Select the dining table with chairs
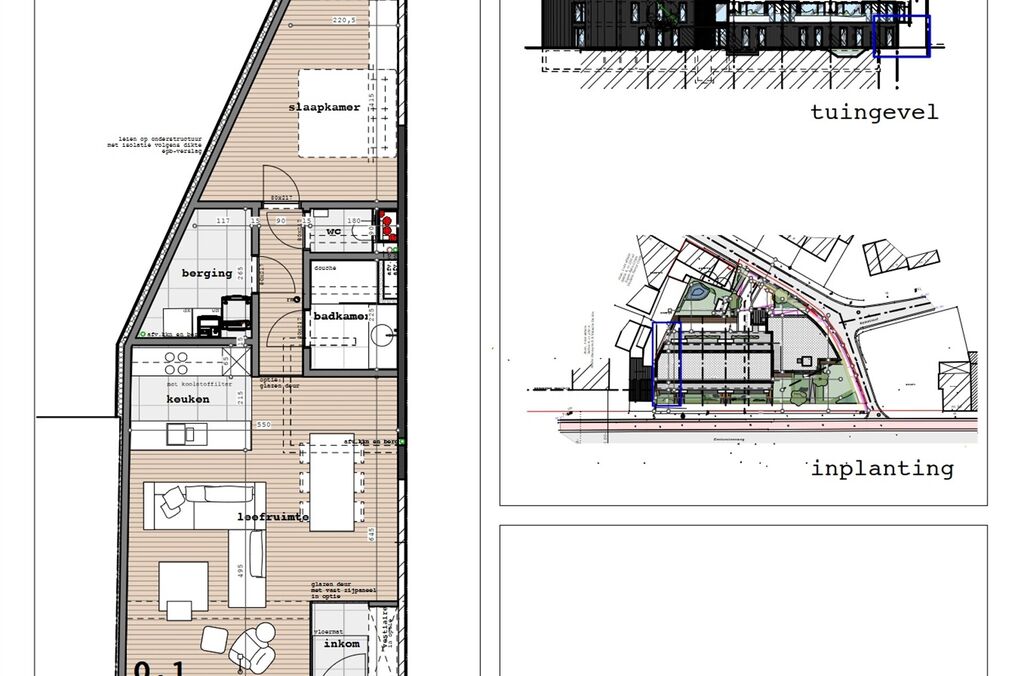Viewport: 1024px width, 676px height. pos(332,482)
